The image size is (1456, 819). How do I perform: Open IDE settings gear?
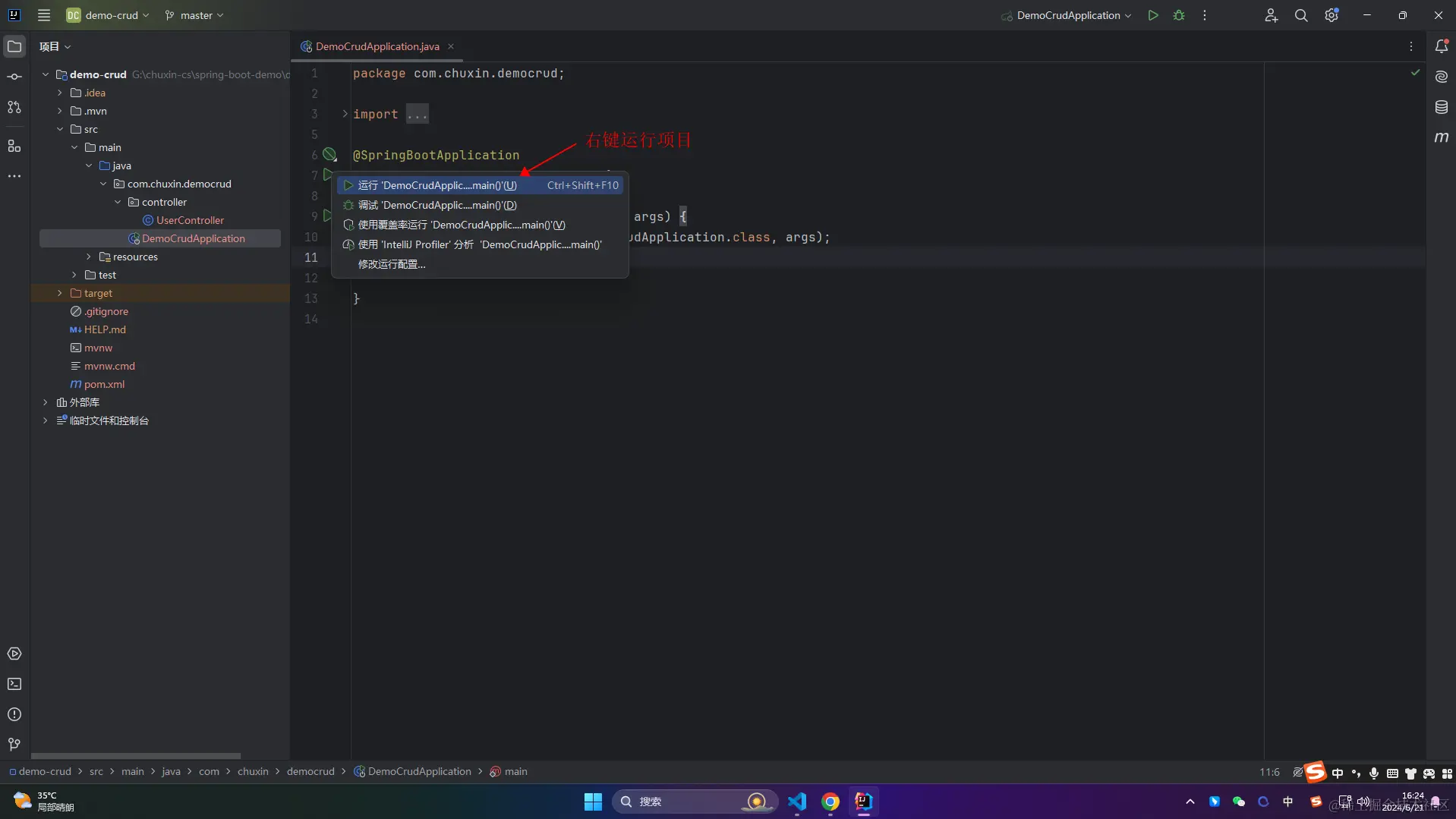pyautogui.click(x=1332, y=15)
